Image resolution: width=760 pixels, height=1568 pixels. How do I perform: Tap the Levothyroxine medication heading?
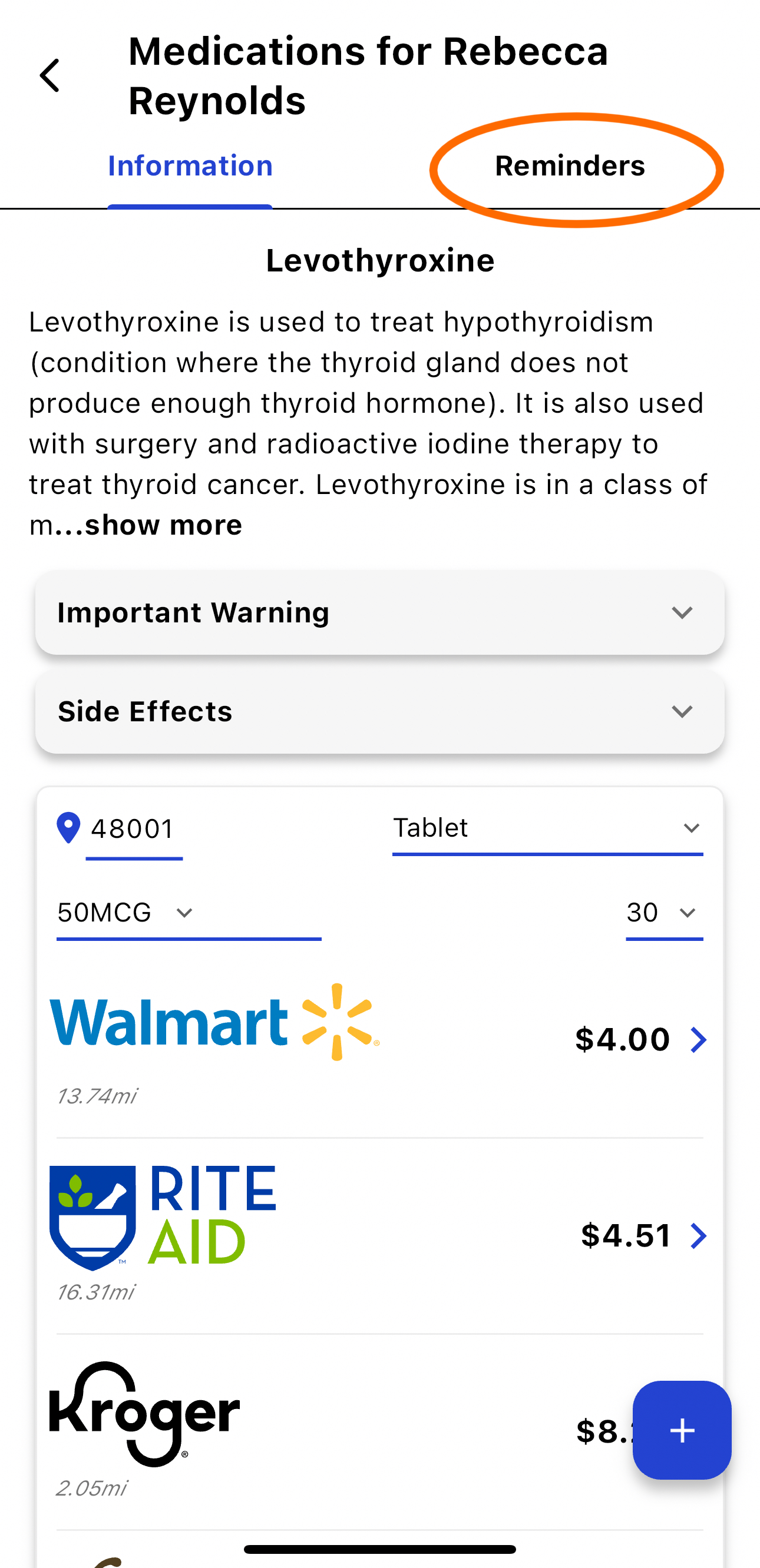tap(380, 260)
